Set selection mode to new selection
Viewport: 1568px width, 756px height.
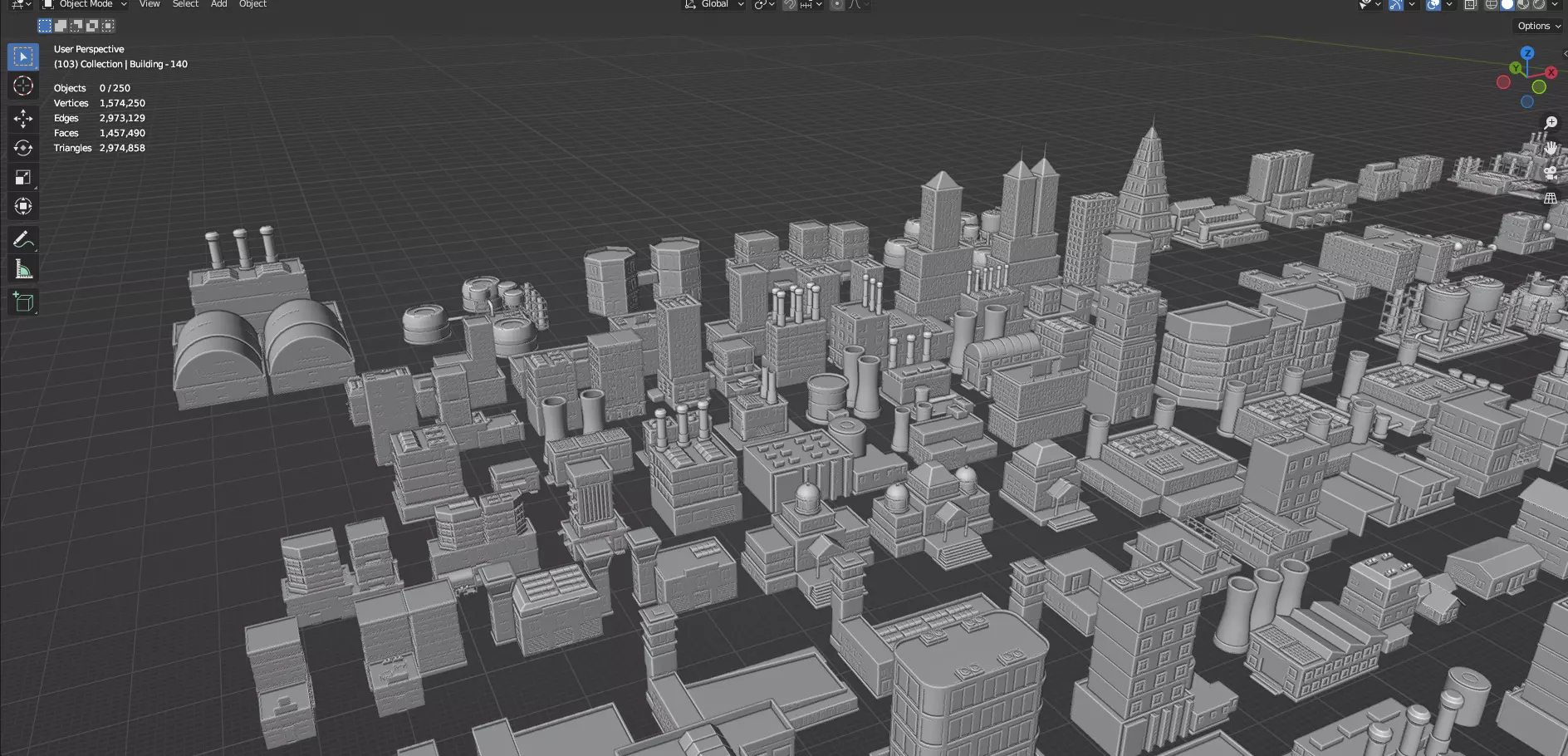coord(45,26)
